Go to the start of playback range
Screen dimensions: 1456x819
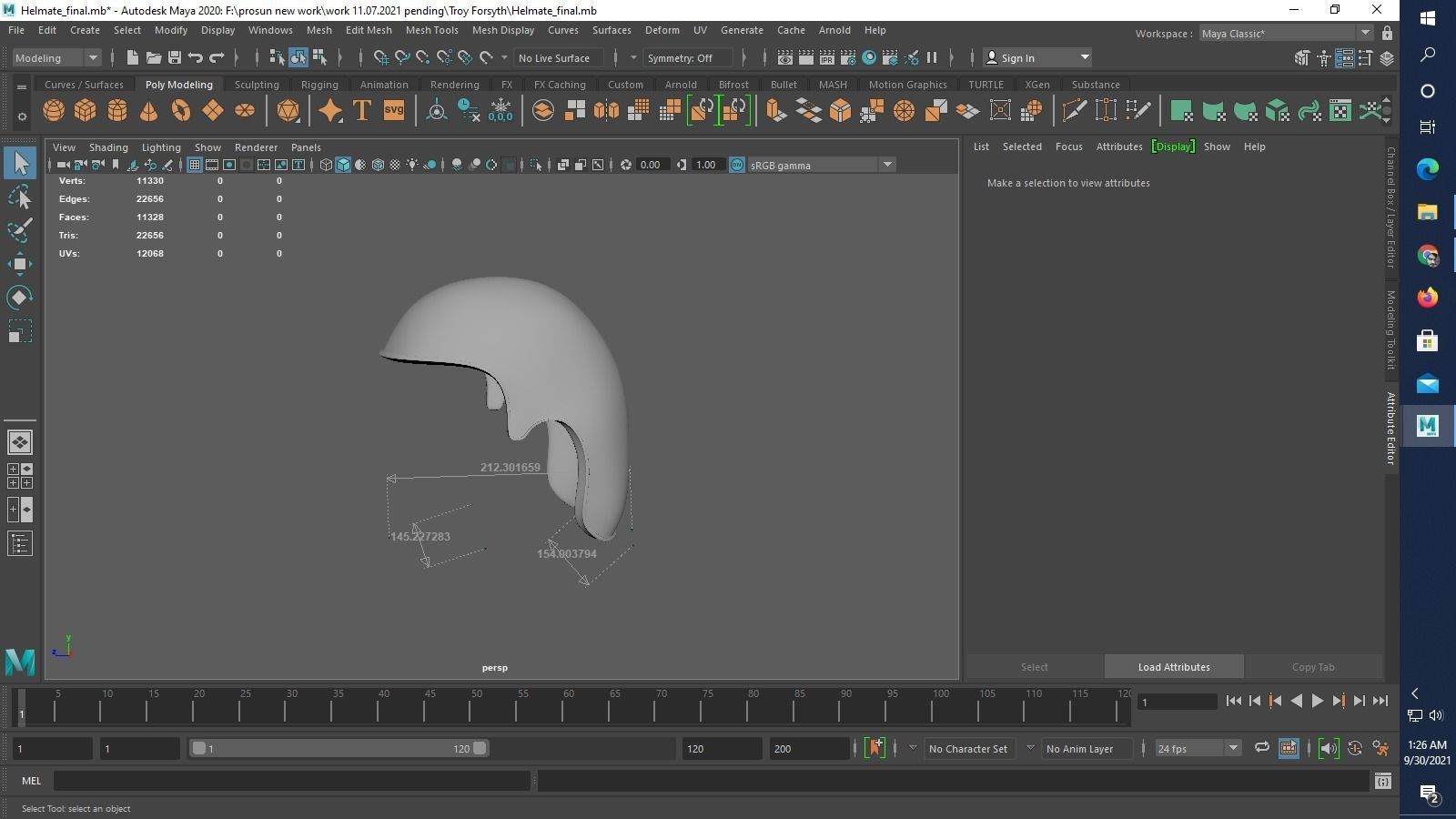[x=1233, y=701]
